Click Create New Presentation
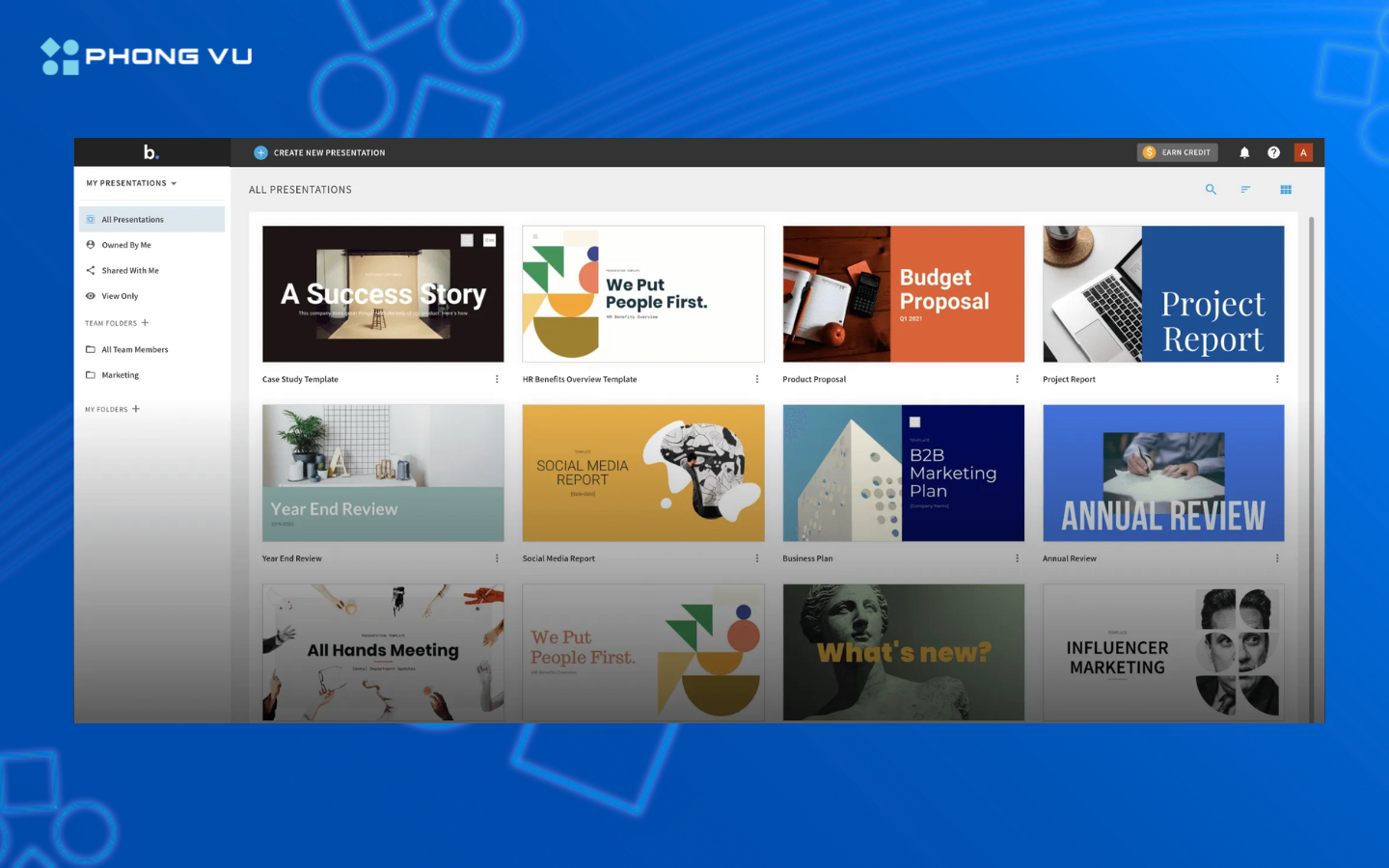The height and width of the screenshot is (868, 1389). coord(318,152)
